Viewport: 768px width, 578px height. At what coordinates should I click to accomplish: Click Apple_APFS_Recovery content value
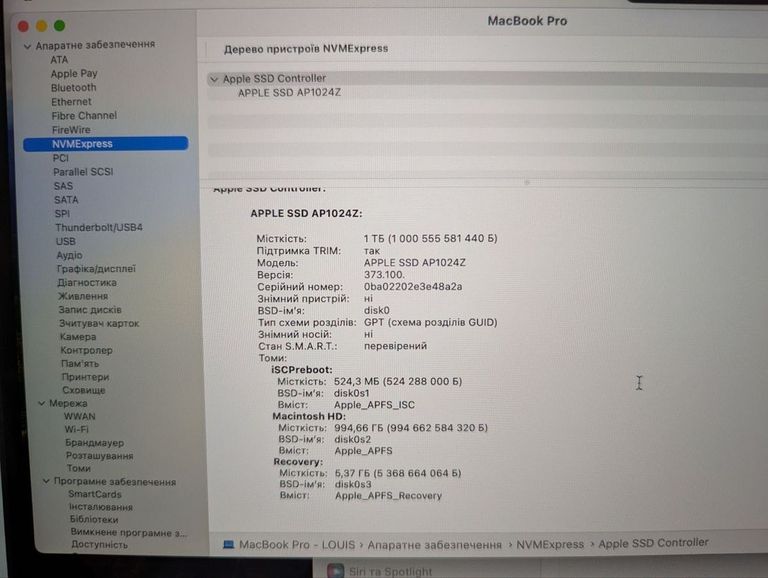388,496
